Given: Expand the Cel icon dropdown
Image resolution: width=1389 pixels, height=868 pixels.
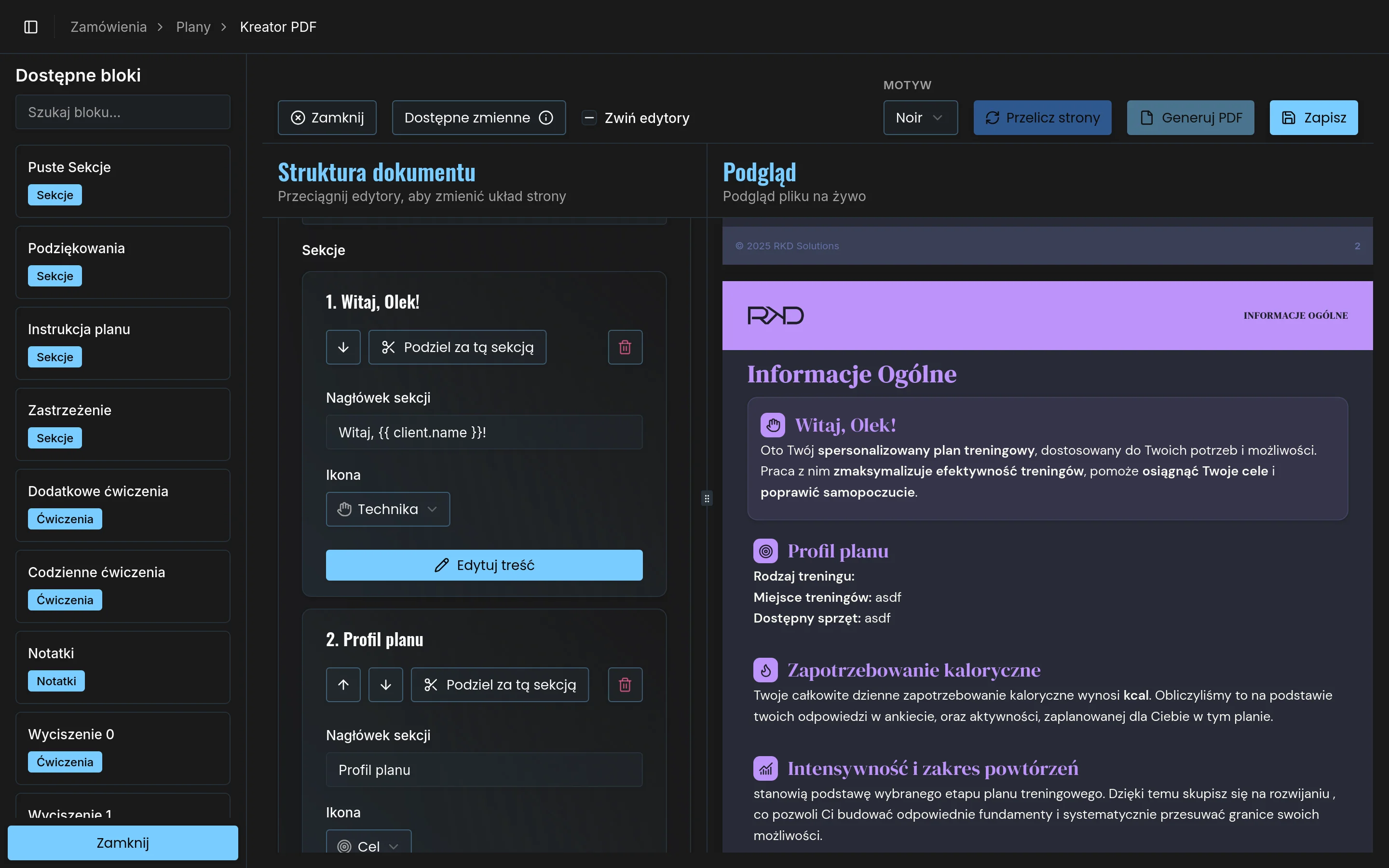Looking at the screenshot, I should (x=369, y=846).
